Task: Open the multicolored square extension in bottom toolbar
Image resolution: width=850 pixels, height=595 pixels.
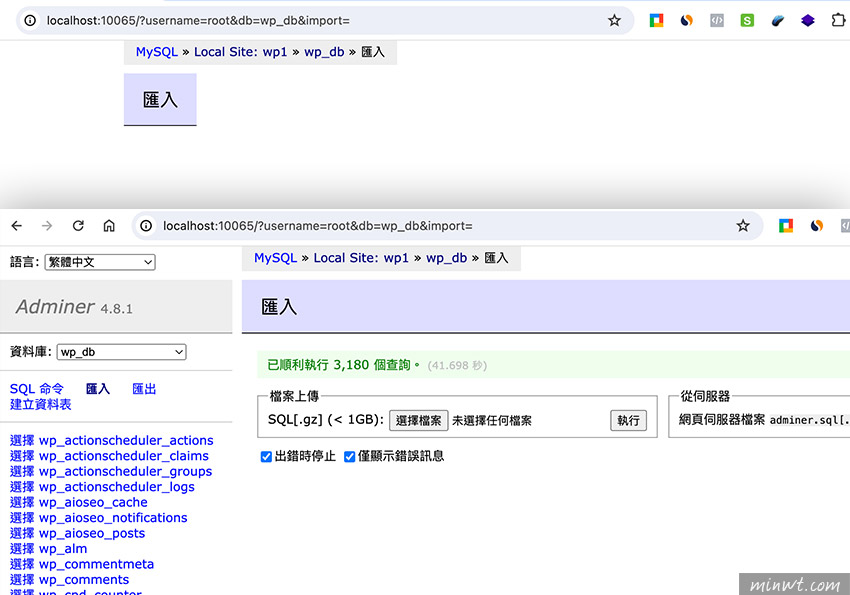Action: (786, 225)
